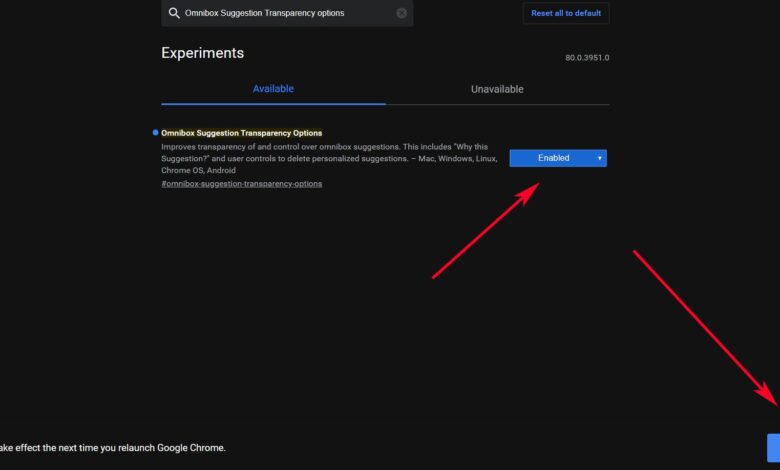780x470 pixels.
Task: Switch to the Available tab
Action: 273,89
